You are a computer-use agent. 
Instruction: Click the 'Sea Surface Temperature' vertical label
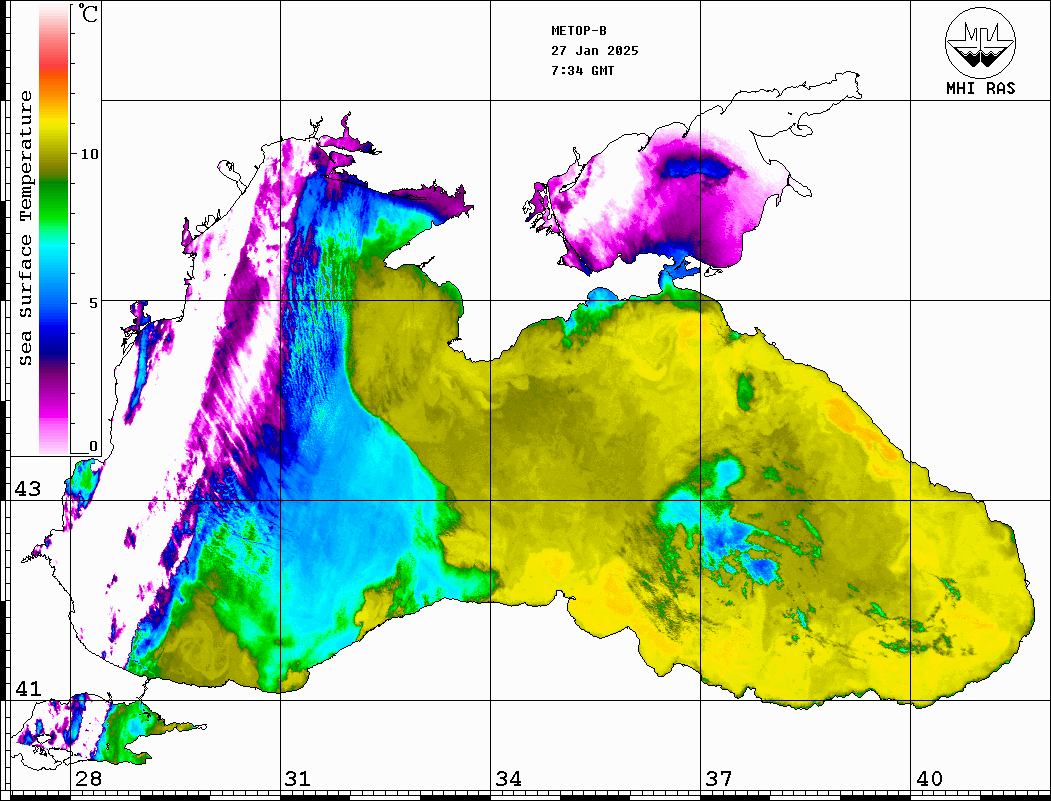(x=25, y=229)
